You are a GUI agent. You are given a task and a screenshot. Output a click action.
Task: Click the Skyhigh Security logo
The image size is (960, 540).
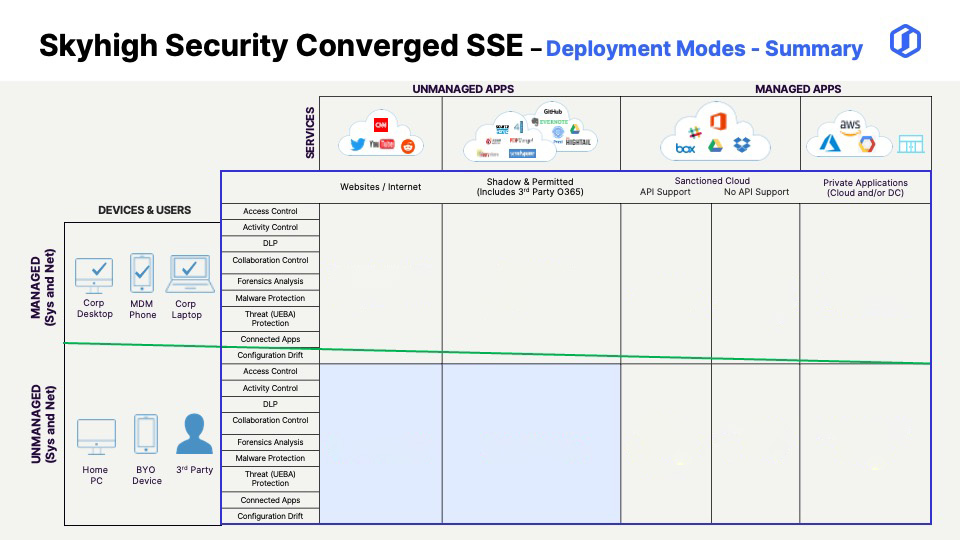coord(905,41)
